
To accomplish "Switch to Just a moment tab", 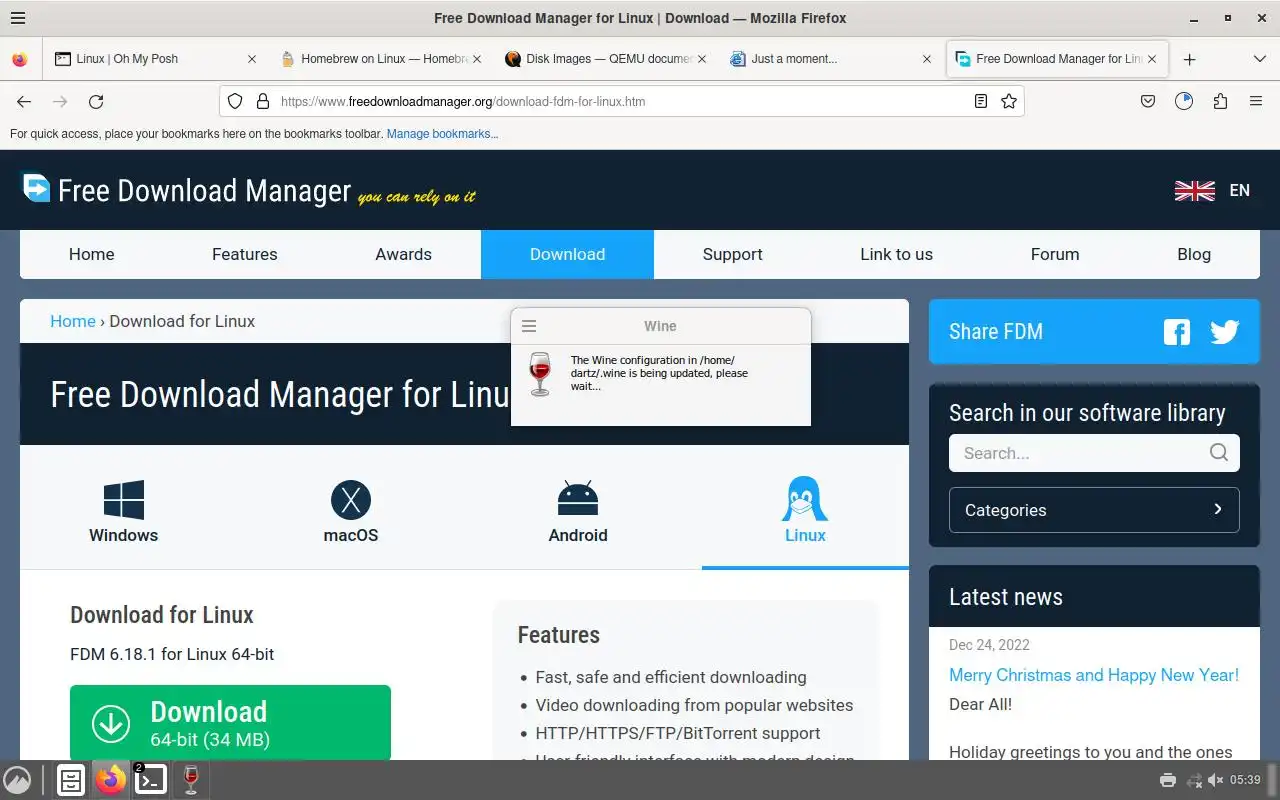I will coord(832,59).
